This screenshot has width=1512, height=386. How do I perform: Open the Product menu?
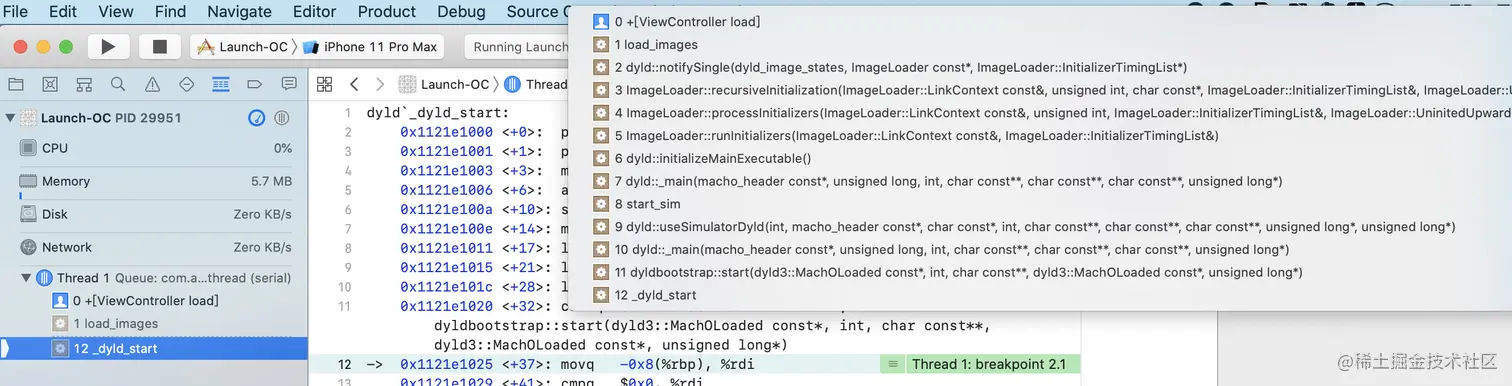click(x=387, y=12)
